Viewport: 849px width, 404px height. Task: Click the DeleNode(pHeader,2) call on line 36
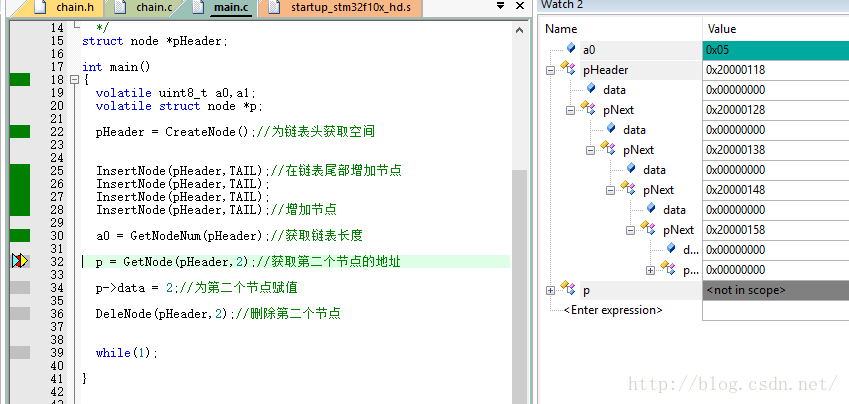click(x=163, y=314)
